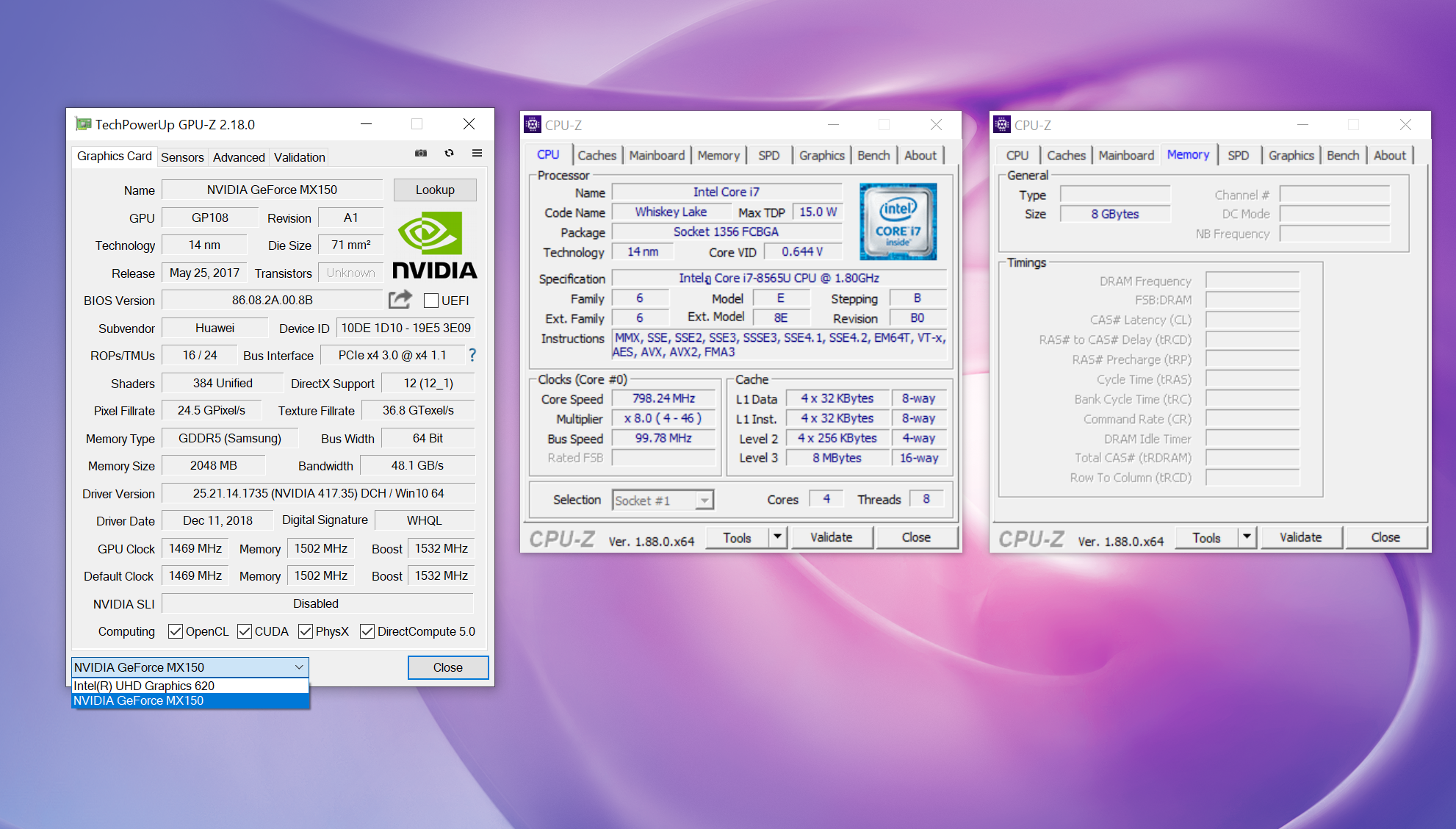Expand Tools arrow in right CPU-Z window

tap(1247, 537)
